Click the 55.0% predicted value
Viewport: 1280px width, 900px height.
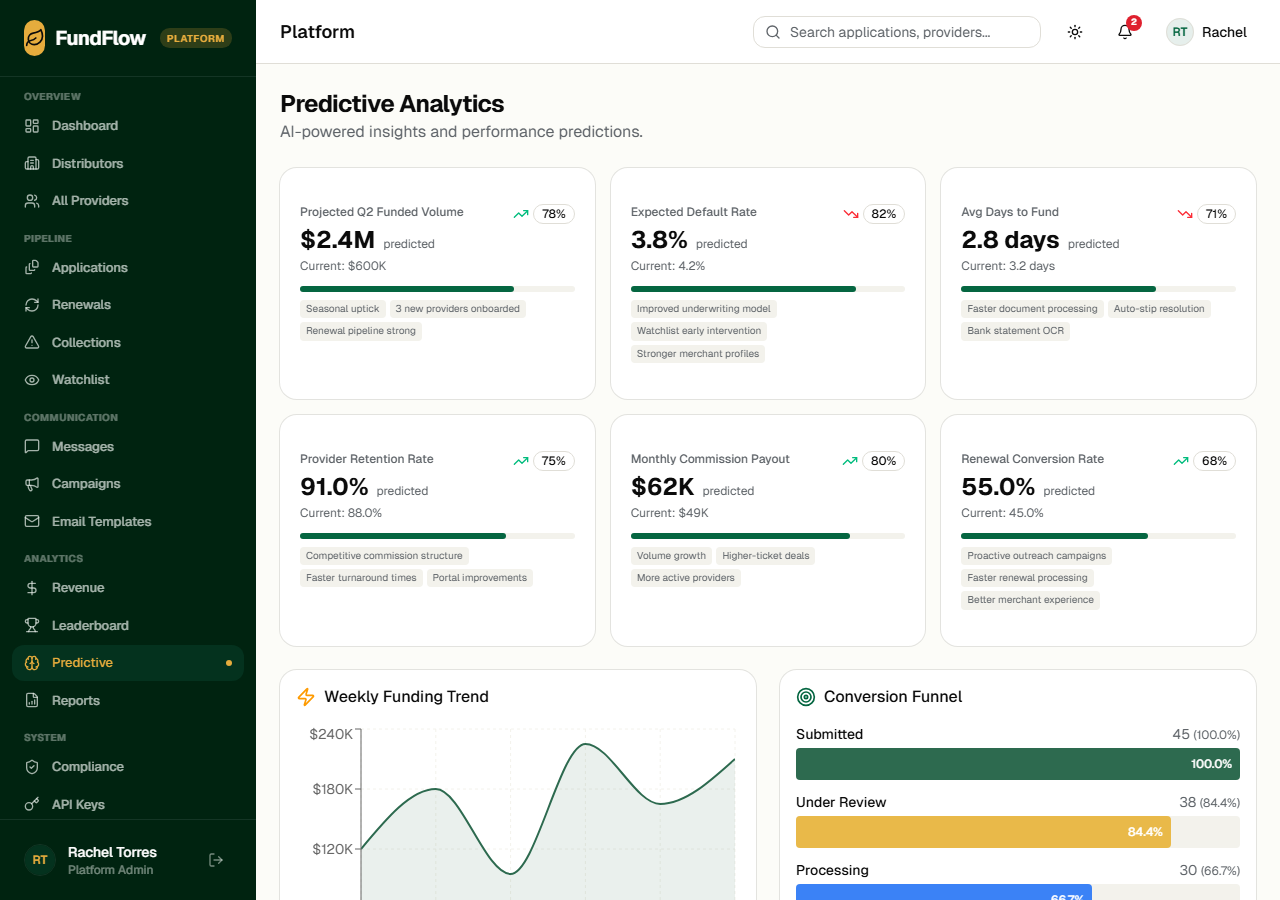coord(998,487)
